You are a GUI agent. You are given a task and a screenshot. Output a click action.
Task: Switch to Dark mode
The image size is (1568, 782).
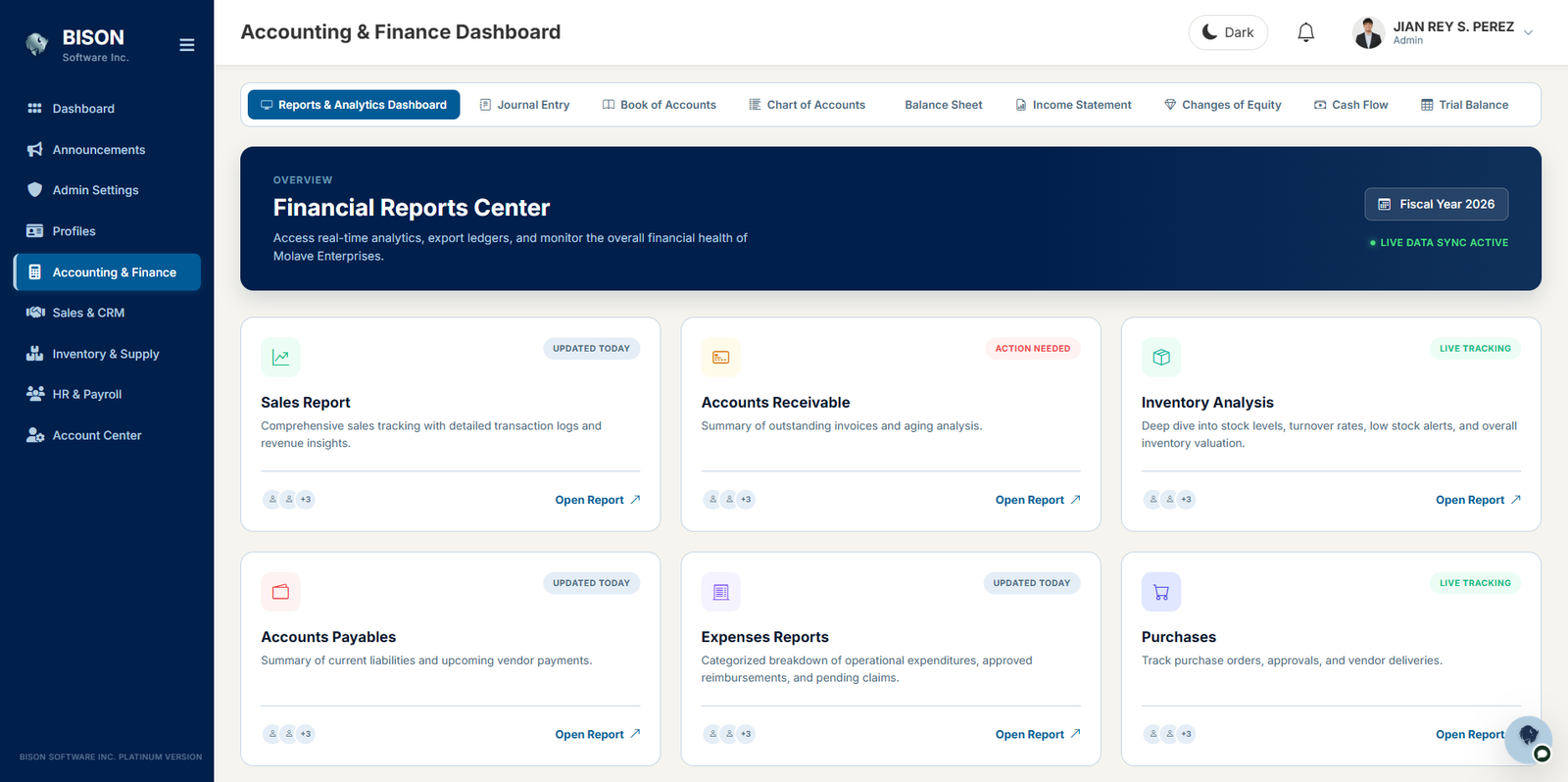point(1228,32)
